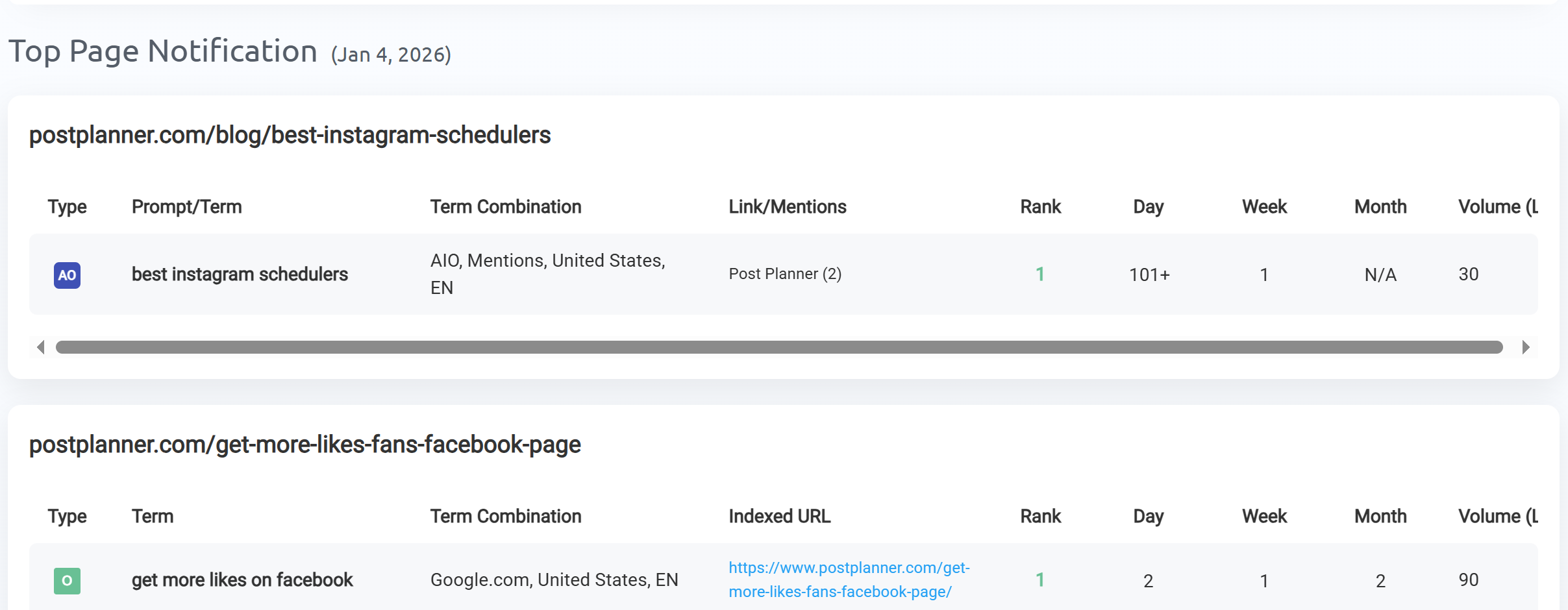Click 'Type' header in the facebook-page table

67,516
